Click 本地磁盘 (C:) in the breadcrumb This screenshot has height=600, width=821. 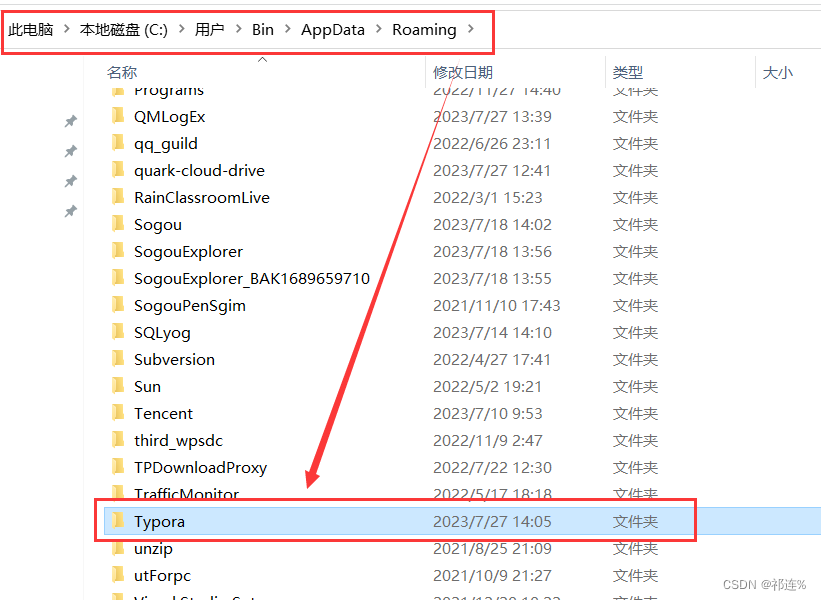123,30
